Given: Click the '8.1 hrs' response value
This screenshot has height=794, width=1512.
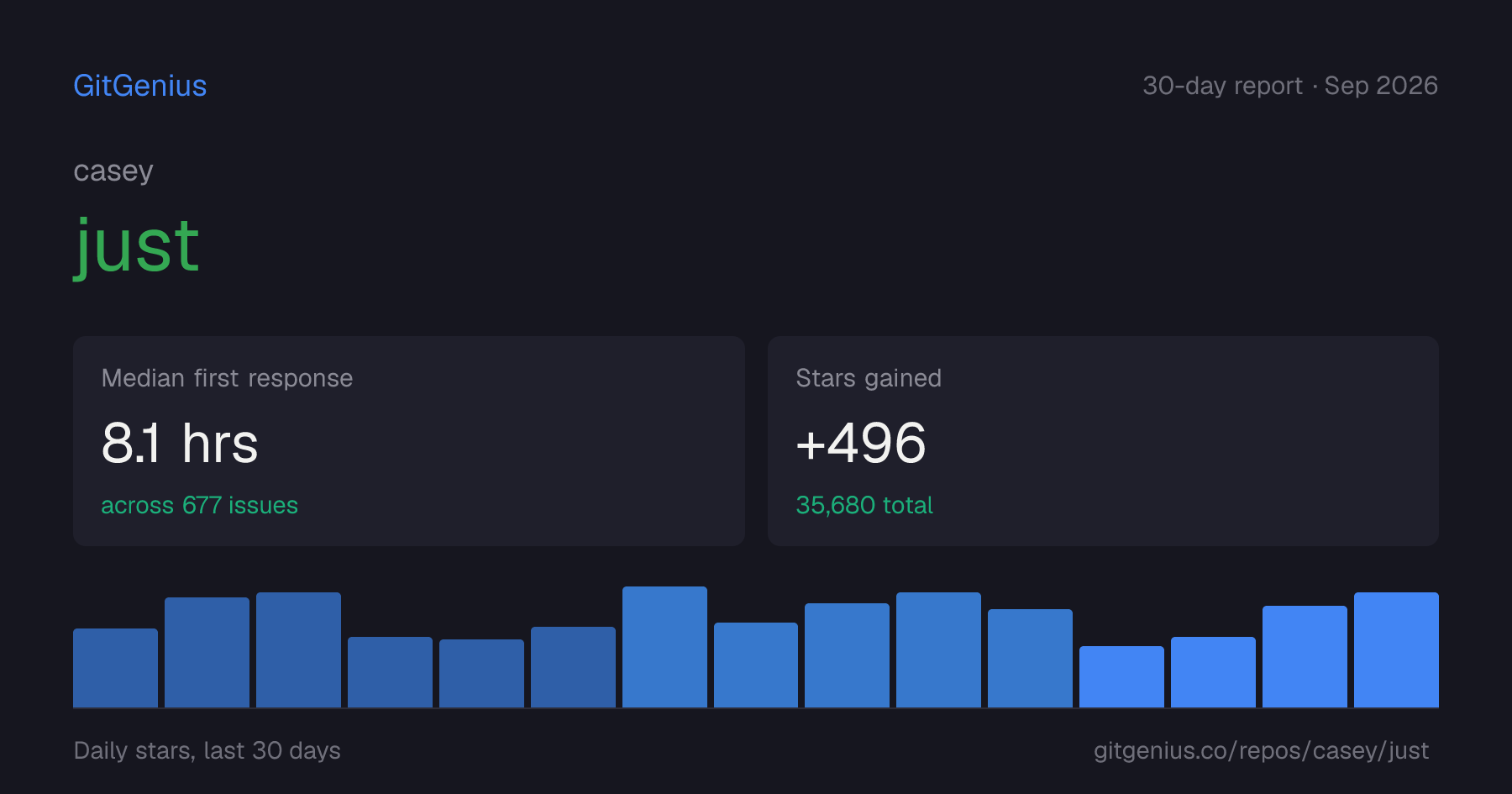Looking at the screenshot, I should (x=180, y=443).
